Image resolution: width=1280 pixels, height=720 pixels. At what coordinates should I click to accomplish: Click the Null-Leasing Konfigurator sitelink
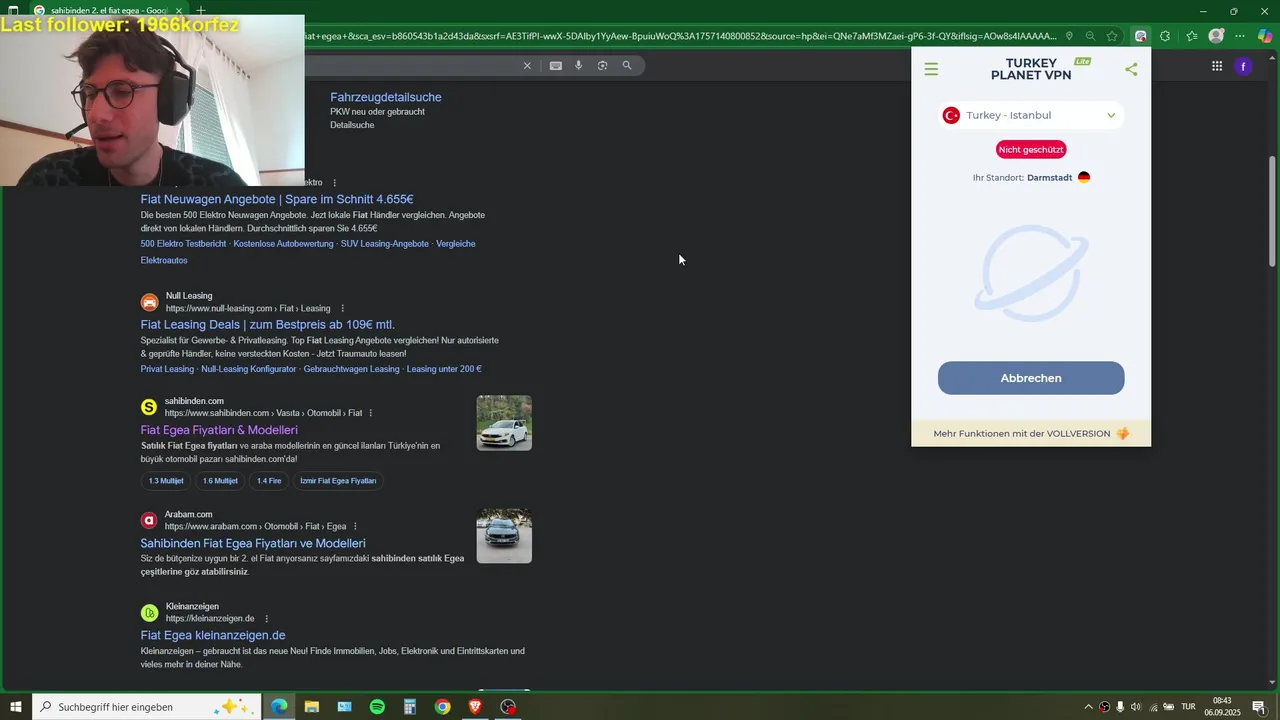pos(249,369)
